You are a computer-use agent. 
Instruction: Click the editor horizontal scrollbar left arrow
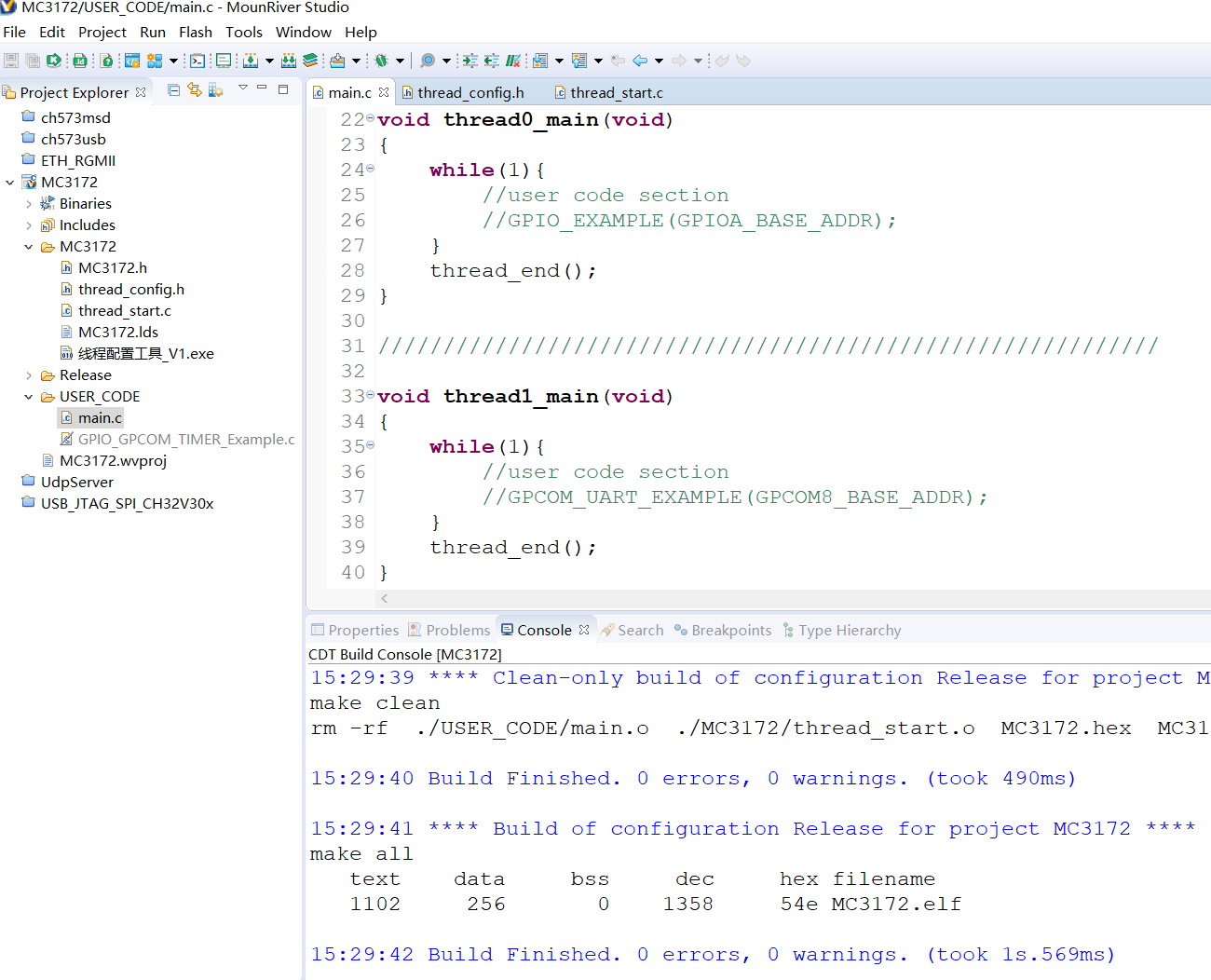[384, 598]
